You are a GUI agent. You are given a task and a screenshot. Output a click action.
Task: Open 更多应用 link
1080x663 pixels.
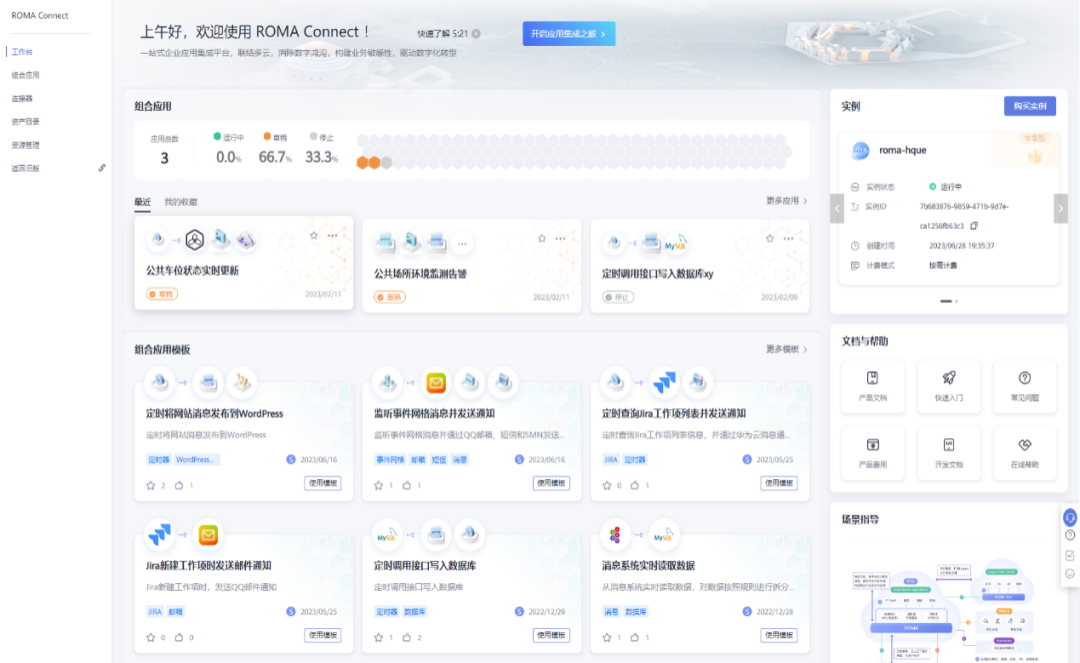pyautogui.click(x=787, y=201)
